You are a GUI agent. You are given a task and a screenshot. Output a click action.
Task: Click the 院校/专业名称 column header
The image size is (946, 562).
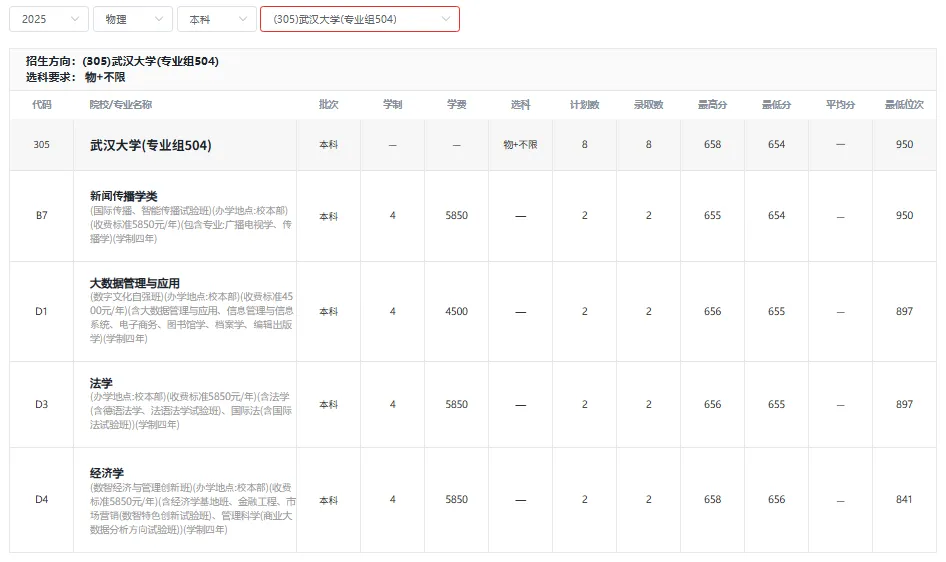click(121, 104)
